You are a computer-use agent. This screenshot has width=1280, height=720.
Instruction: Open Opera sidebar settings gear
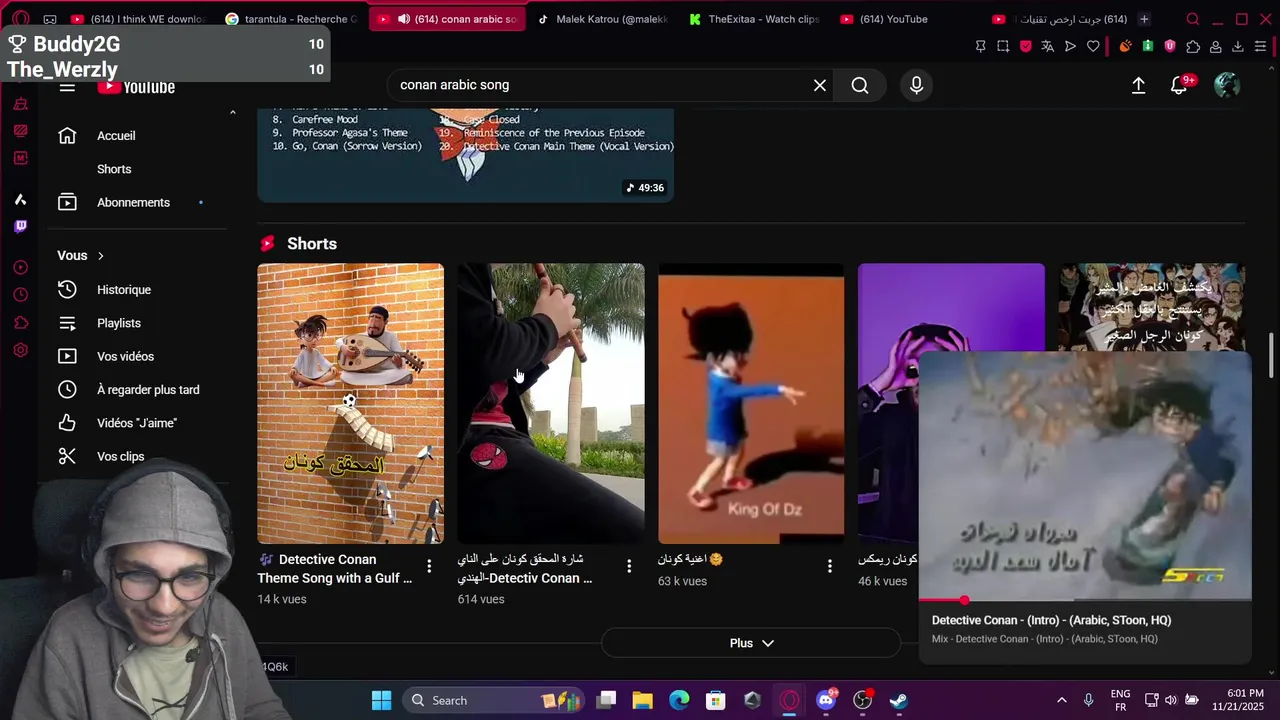pyautogui.click(x=20, y=350)
